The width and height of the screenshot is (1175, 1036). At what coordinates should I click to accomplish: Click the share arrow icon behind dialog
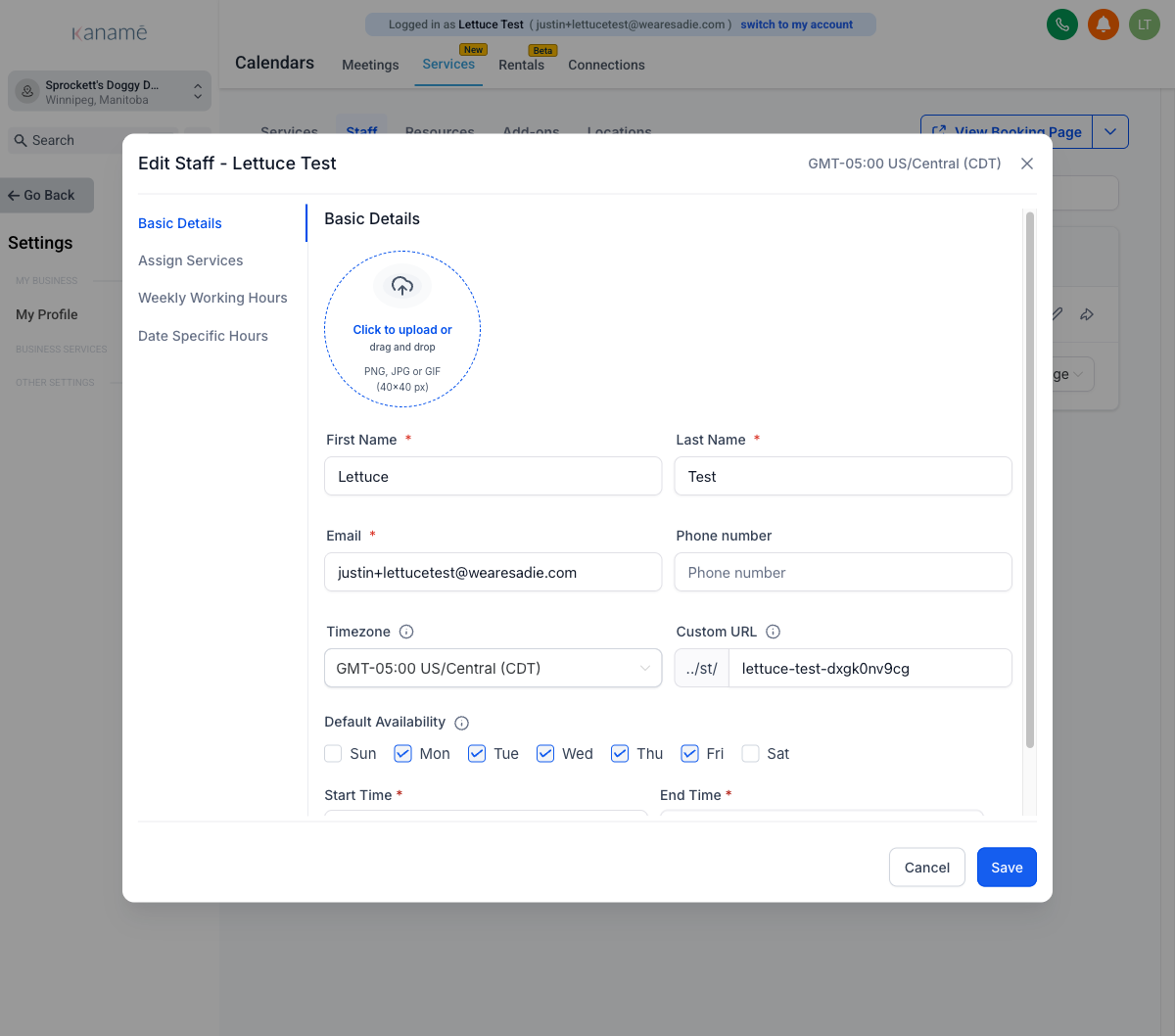click(1087, 314)
